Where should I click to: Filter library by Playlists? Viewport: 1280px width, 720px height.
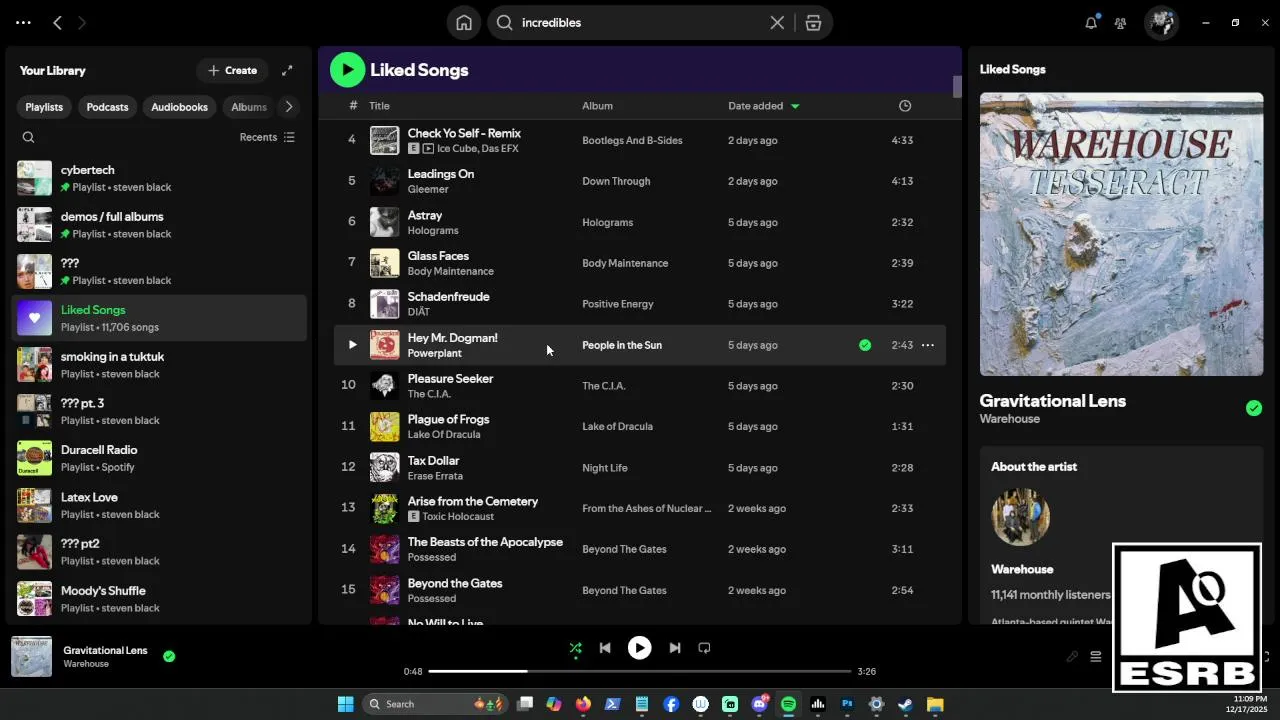tap(44, 107)
